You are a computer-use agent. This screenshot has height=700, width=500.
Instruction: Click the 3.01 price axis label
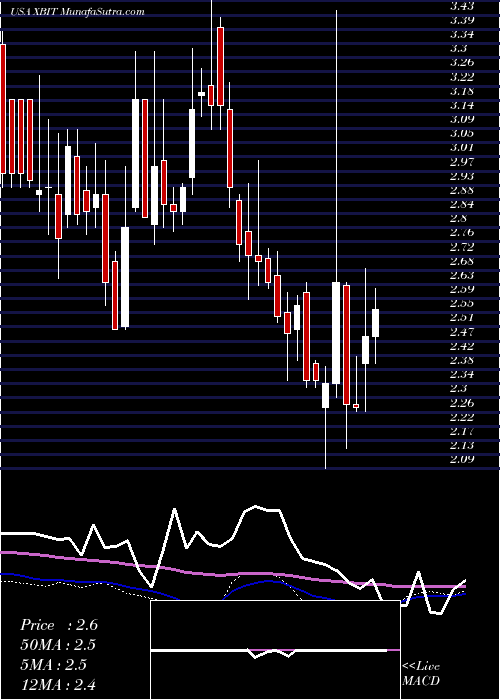(x=462, y=147)
